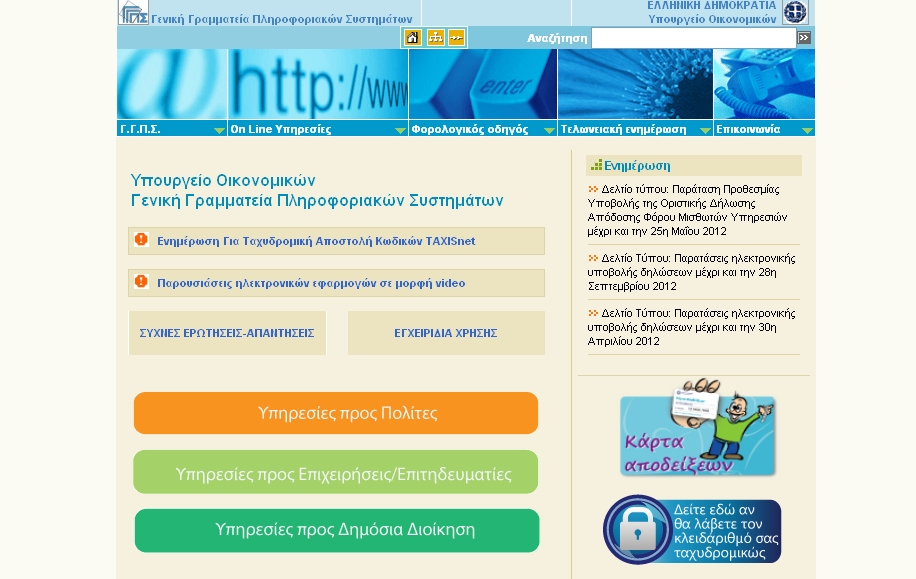Click the Hellenic Republic emblem icon
This screenshot has height=579, width=916.
795,12
